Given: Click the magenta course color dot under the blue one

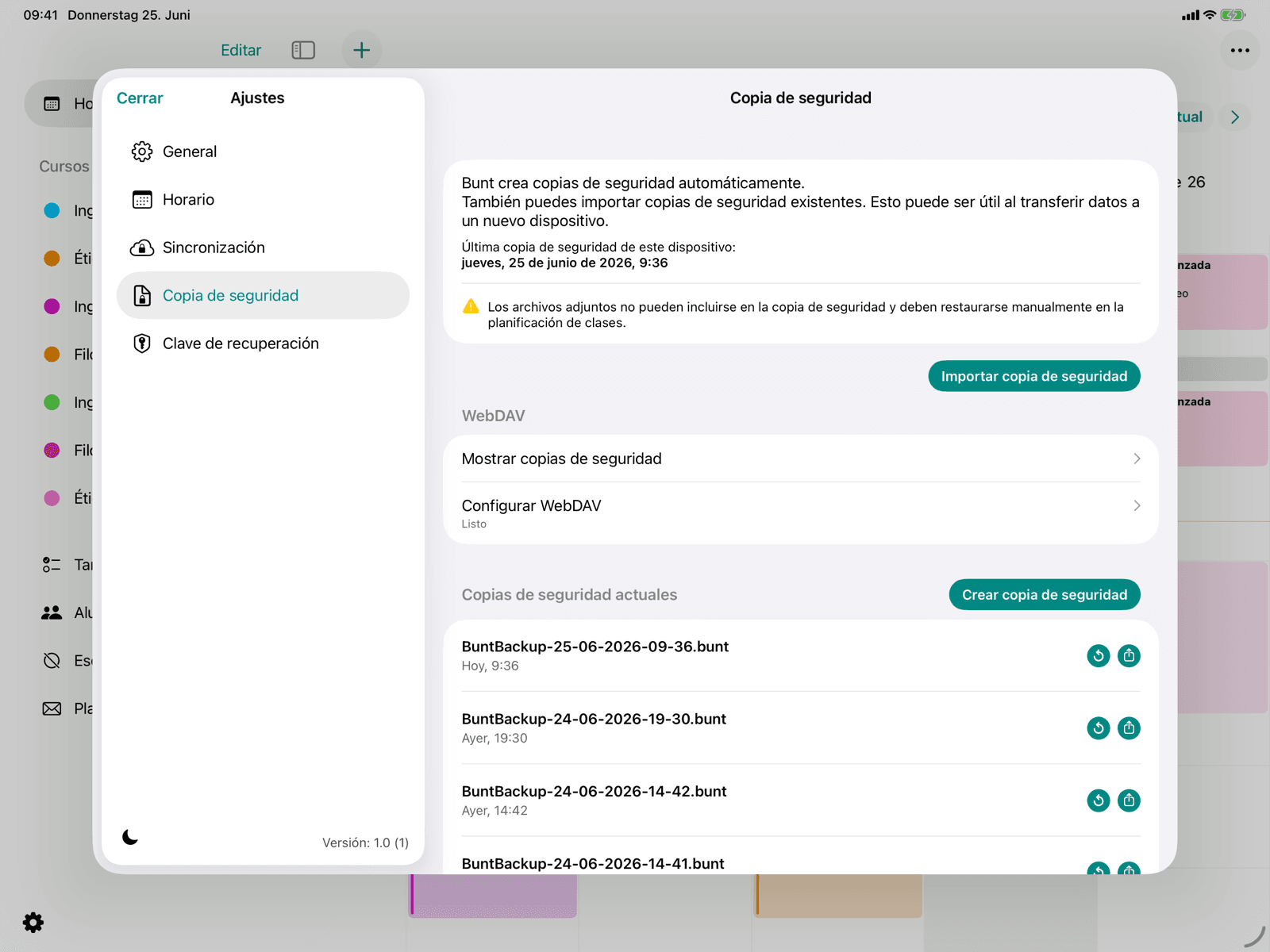Looking at the screenshot, I should tap(52, 306).
